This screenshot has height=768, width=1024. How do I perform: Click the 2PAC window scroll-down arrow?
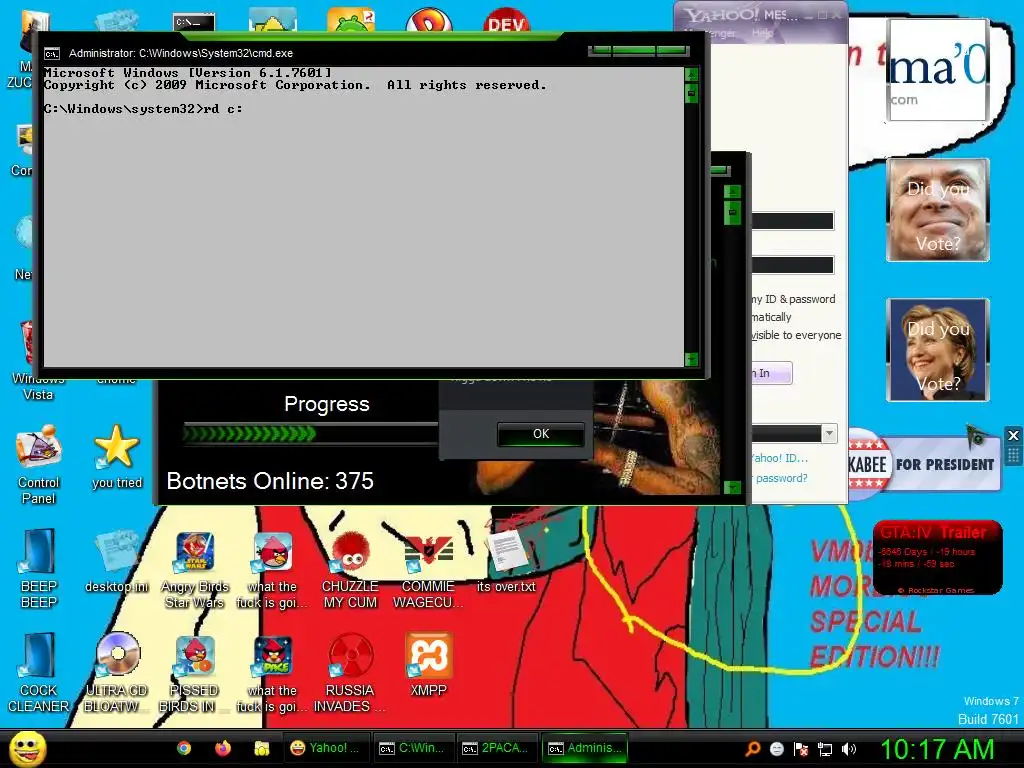[x=733, y=487]
